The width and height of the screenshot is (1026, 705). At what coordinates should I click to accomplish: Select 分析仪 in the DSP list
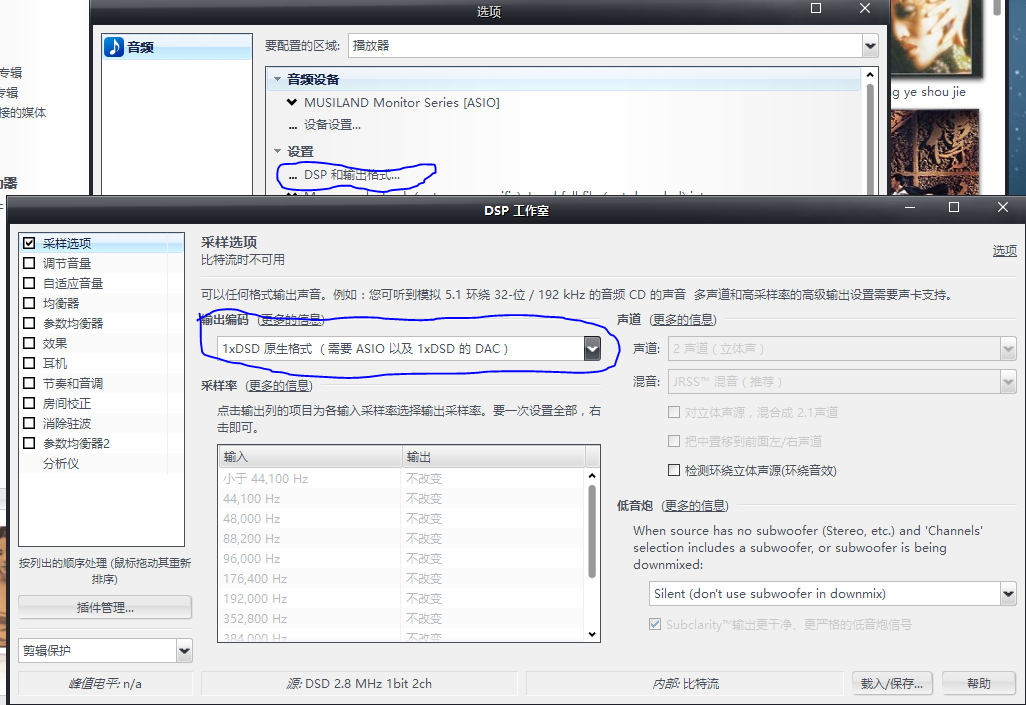[60, 463]
